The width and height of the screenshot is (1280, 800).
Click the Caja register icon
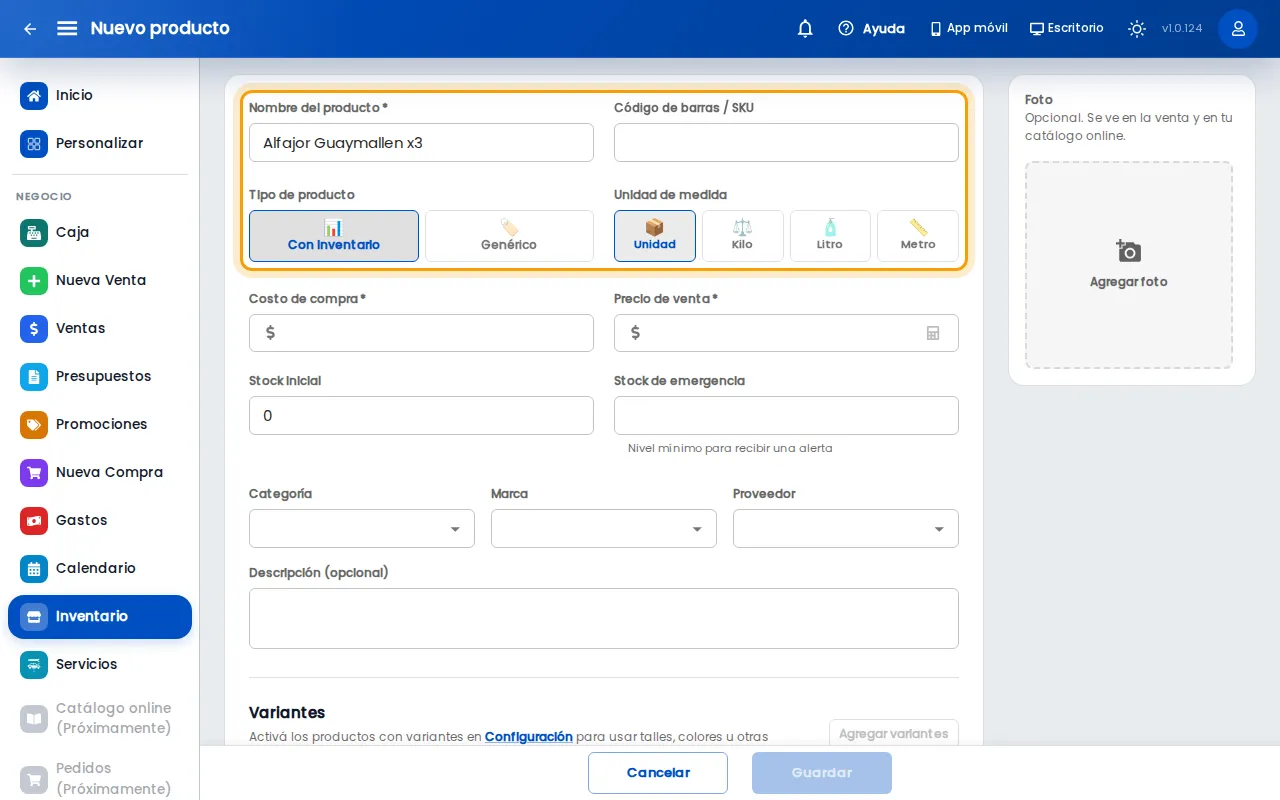(34, 233)
